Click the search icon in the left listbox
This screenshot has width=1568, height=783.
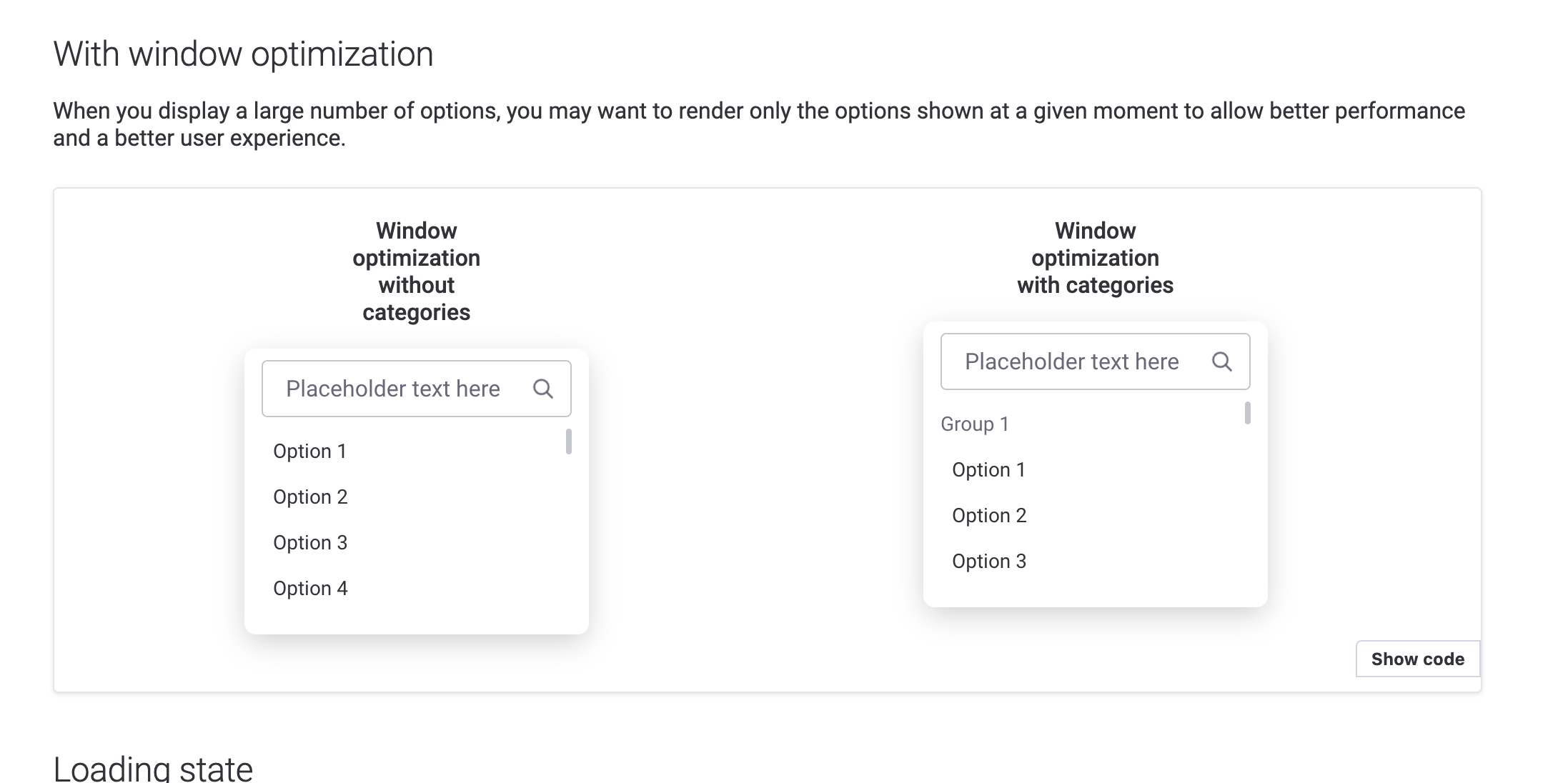pyautogui.click(x=543, y=389)
